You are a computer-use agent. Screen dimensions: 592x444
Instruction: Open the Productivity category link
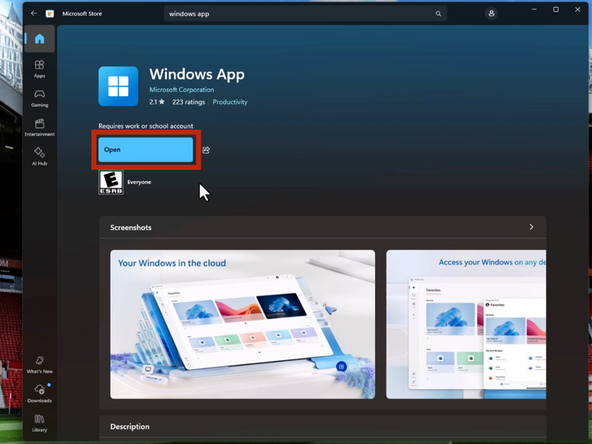click(230, 102)
